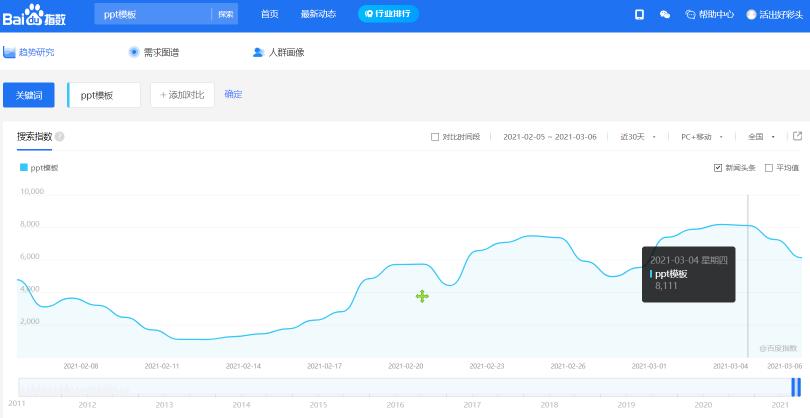Viewport: 810px width, 418px height.
Task: Open the 行业排行 navigation item
Action: [x=388, y=14]
